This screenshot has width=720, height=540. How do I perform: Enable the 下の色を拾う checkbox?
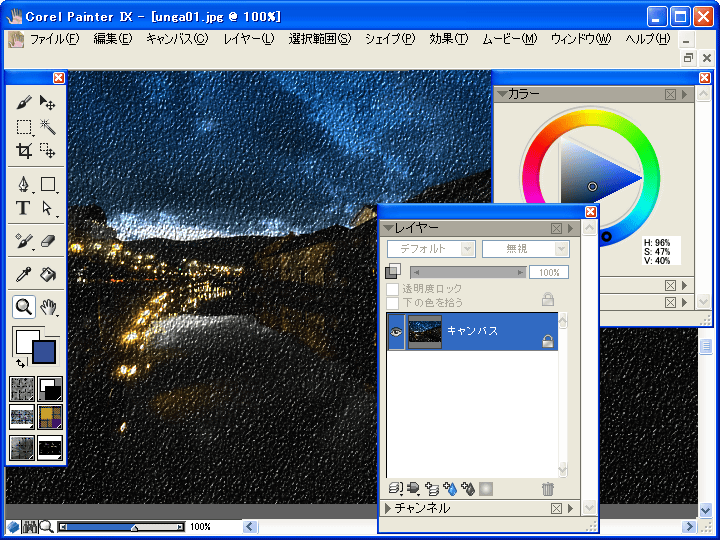[x=392, y=303]
